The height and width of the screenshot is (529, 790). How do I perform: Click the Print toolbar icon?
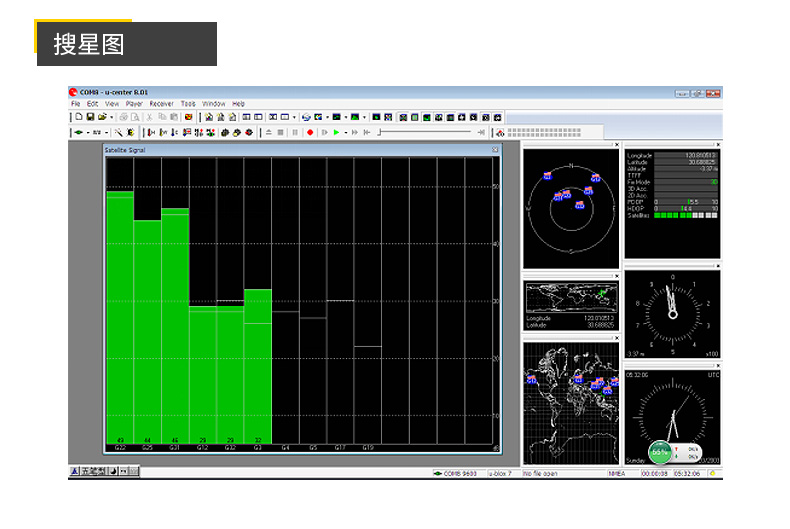point(124,117)
